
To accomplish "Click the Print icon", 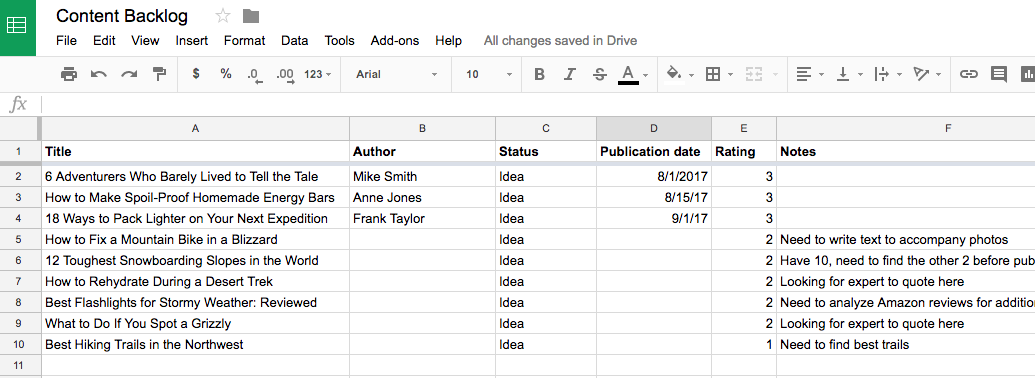I will click(69, 74).
